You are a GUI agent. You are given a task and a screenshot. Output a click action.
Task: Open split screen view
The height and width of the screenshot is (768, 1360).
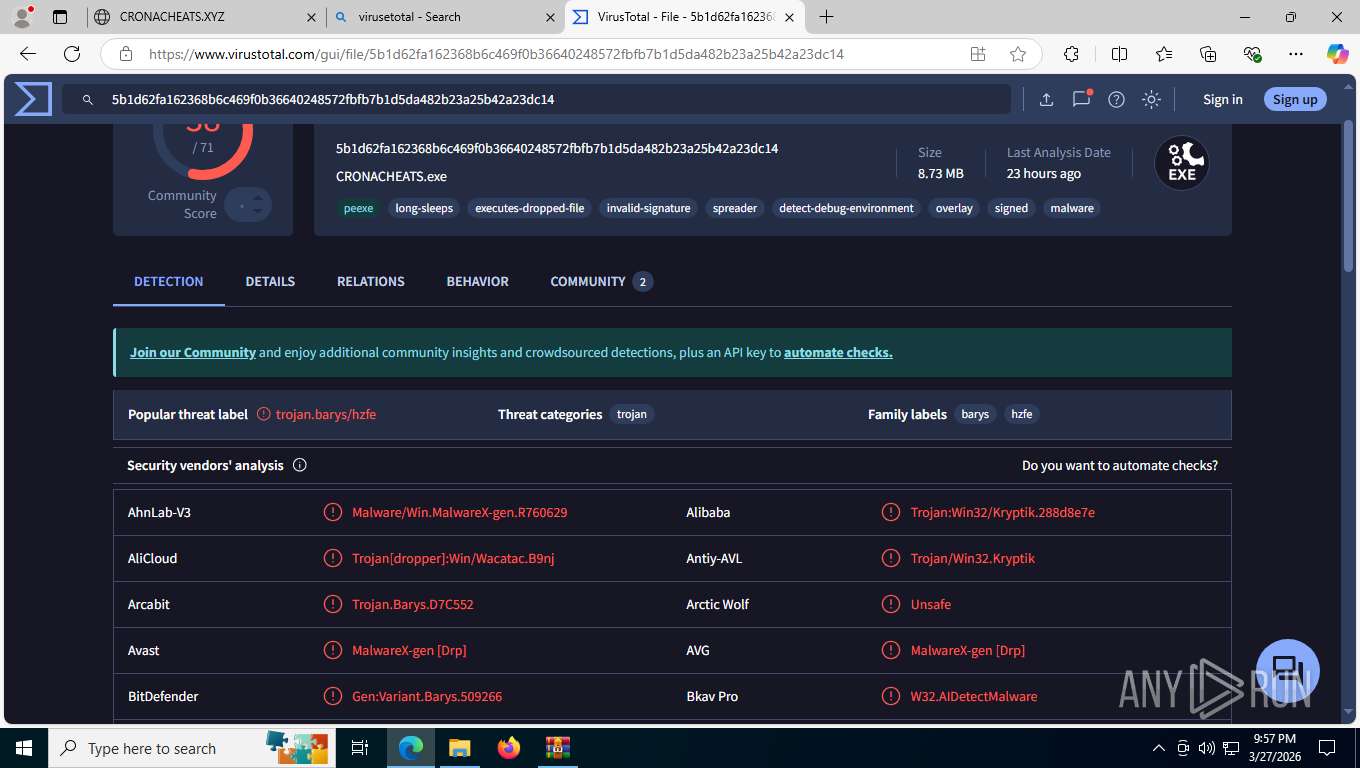[1120, 54]
